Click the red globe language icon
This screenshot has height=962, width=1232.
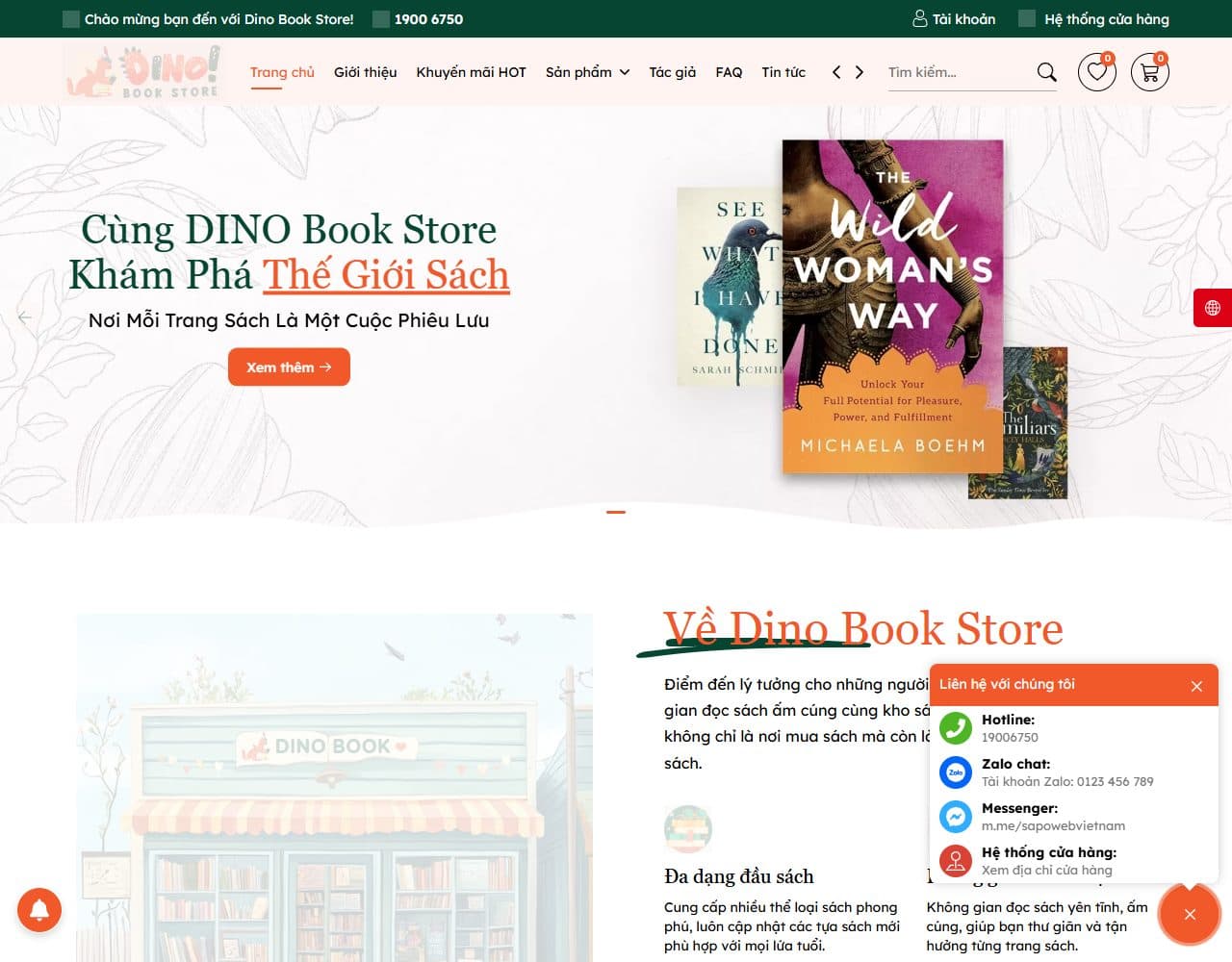(x=1213, y=308)
